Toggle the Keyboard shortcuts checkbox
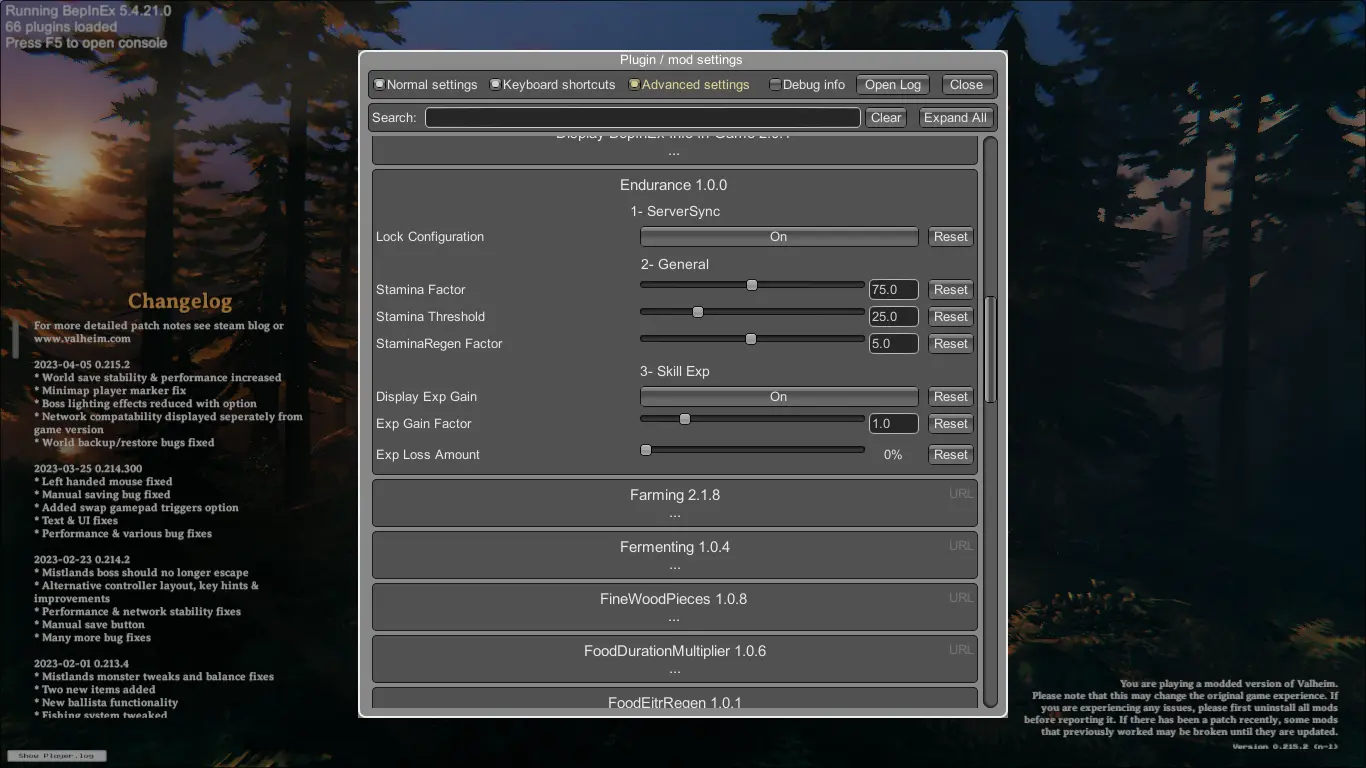 pos(495,85)
